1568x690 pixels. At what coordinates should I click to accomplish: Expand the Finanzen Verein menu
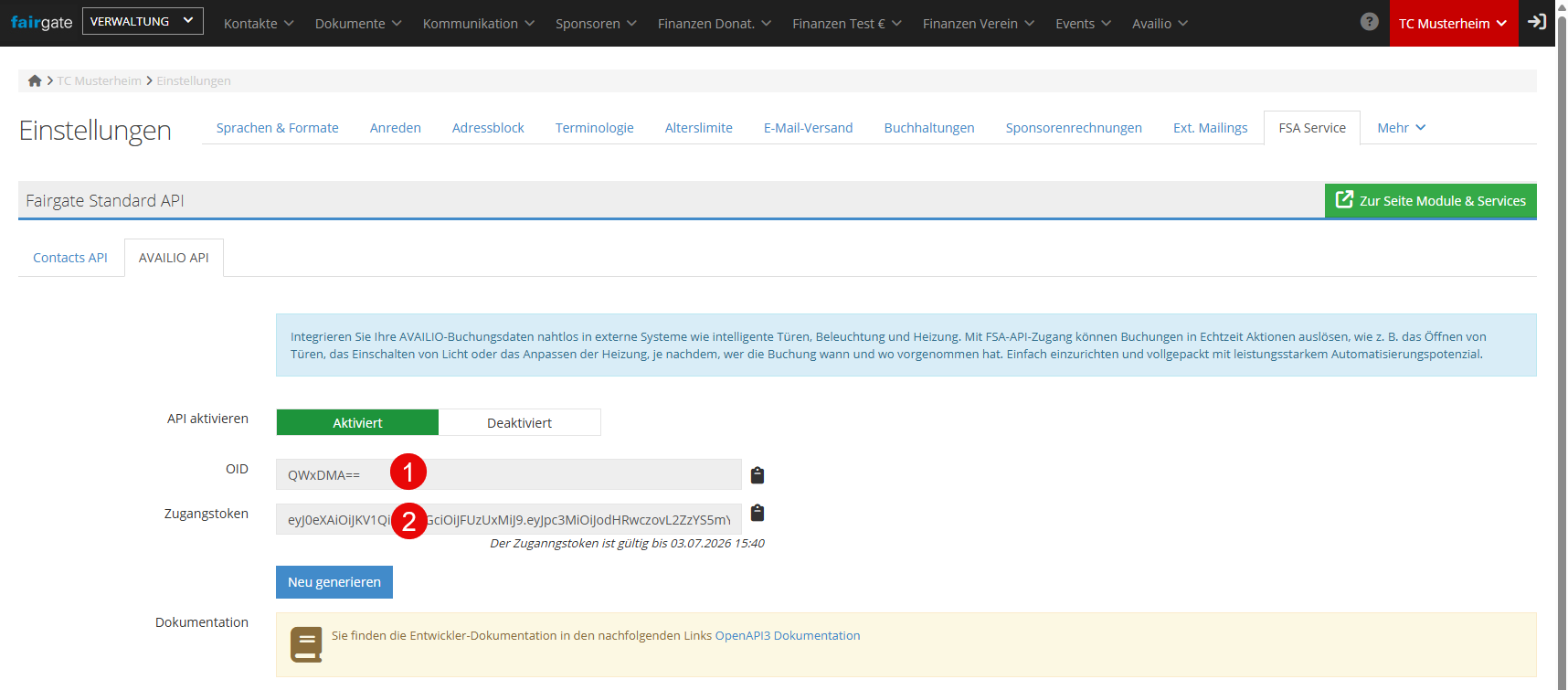pos(979,24)
